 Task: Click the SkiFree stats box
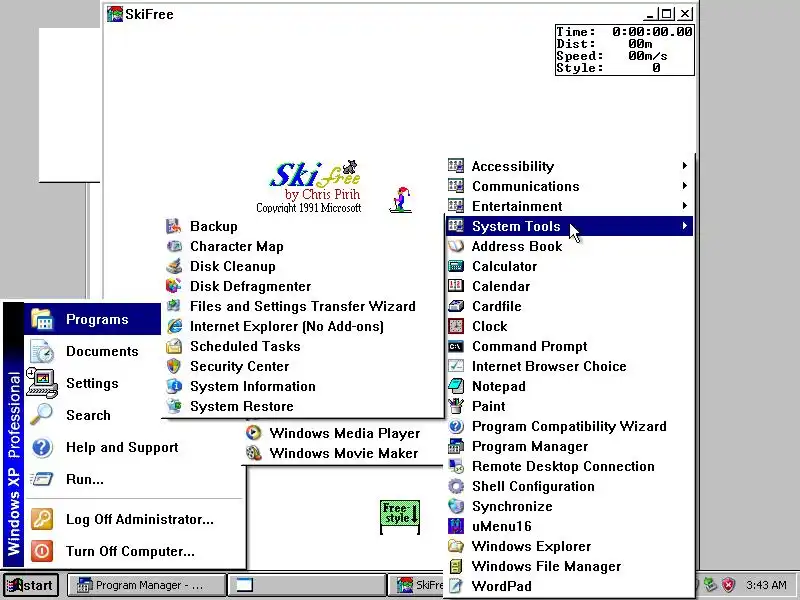coord(624,49)
